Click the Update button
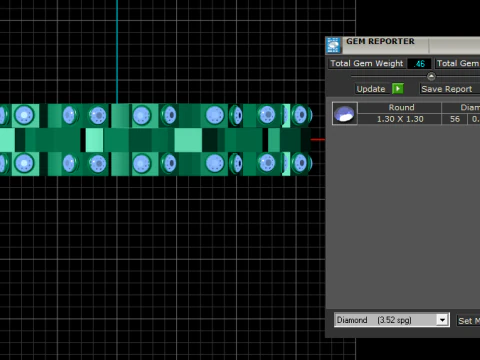This screenshot has height=360, width=480. click(371, 89)
